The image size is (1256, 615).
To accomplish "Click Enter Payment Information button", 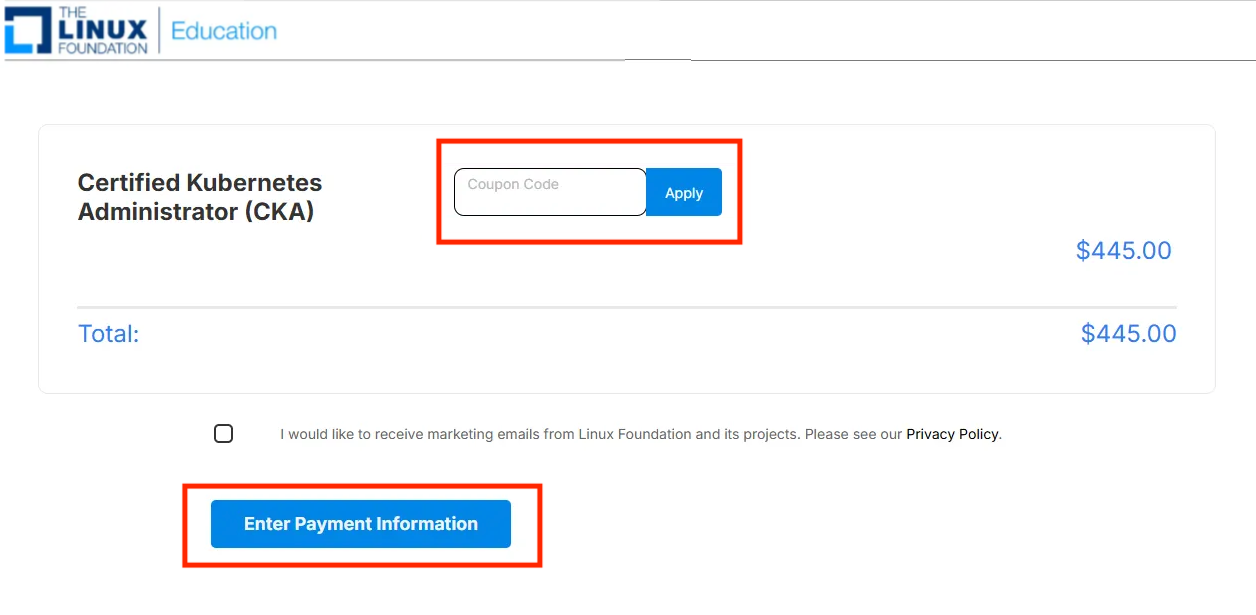I will [x=361, y=524].
